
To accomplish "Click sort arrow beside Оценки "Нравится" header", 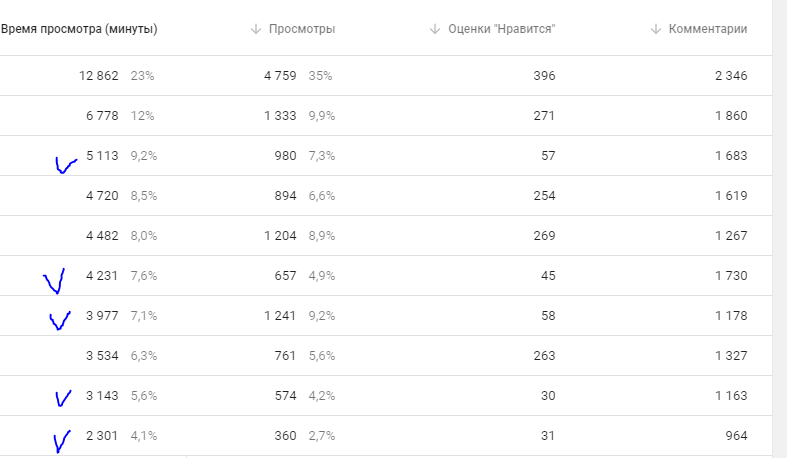I will tap(435, 29).
